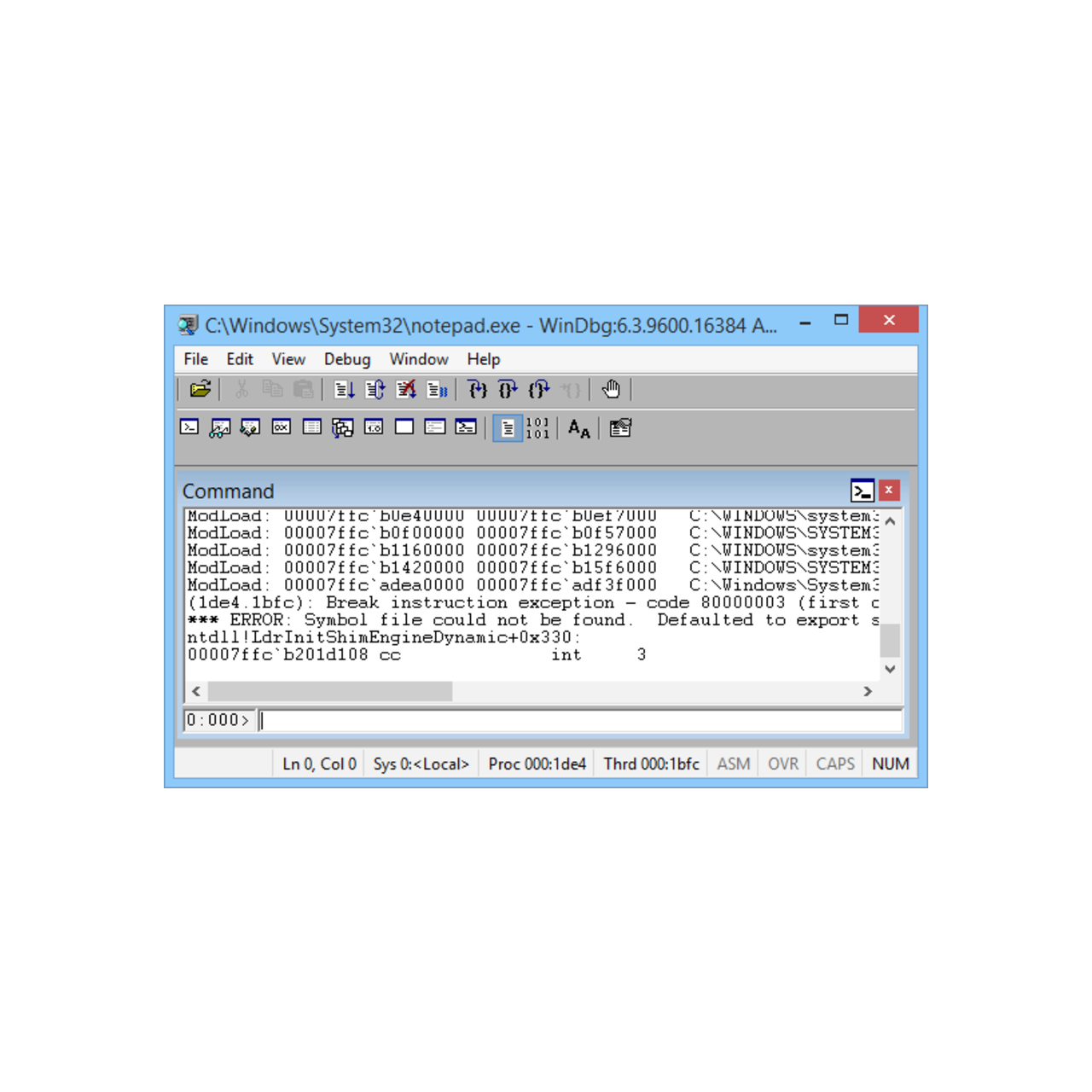Open the Registers window

click(x=282, y=427)
